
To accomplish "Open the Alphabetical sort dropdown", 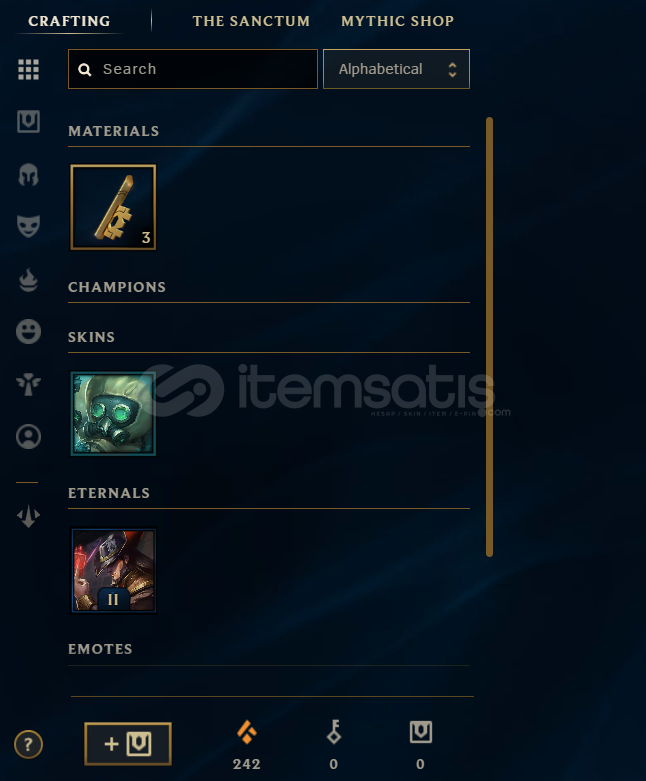I will click(x=396, y=69).
